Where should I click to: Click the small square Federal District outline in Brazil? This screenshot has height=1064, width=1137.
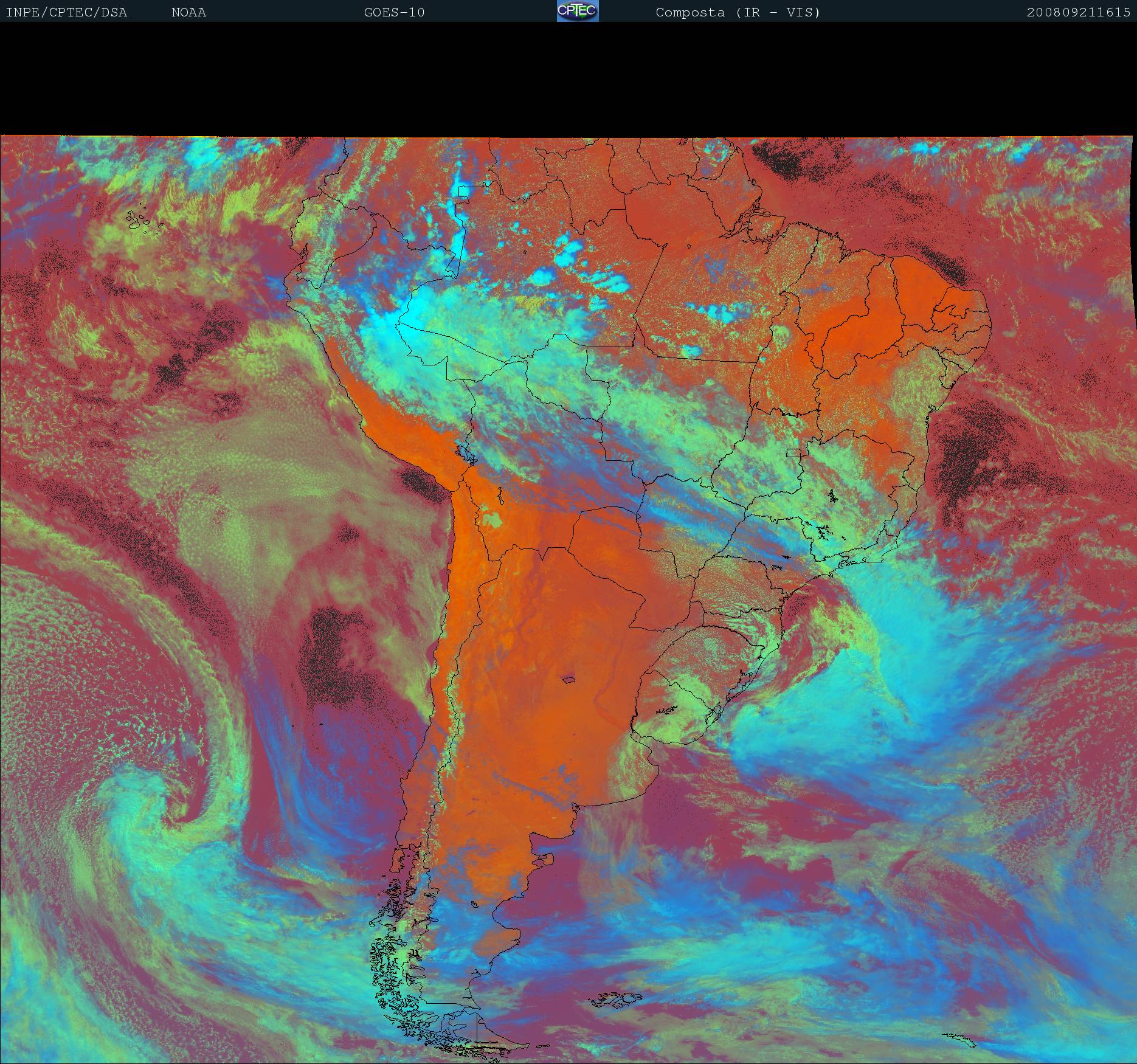[793, 452]
